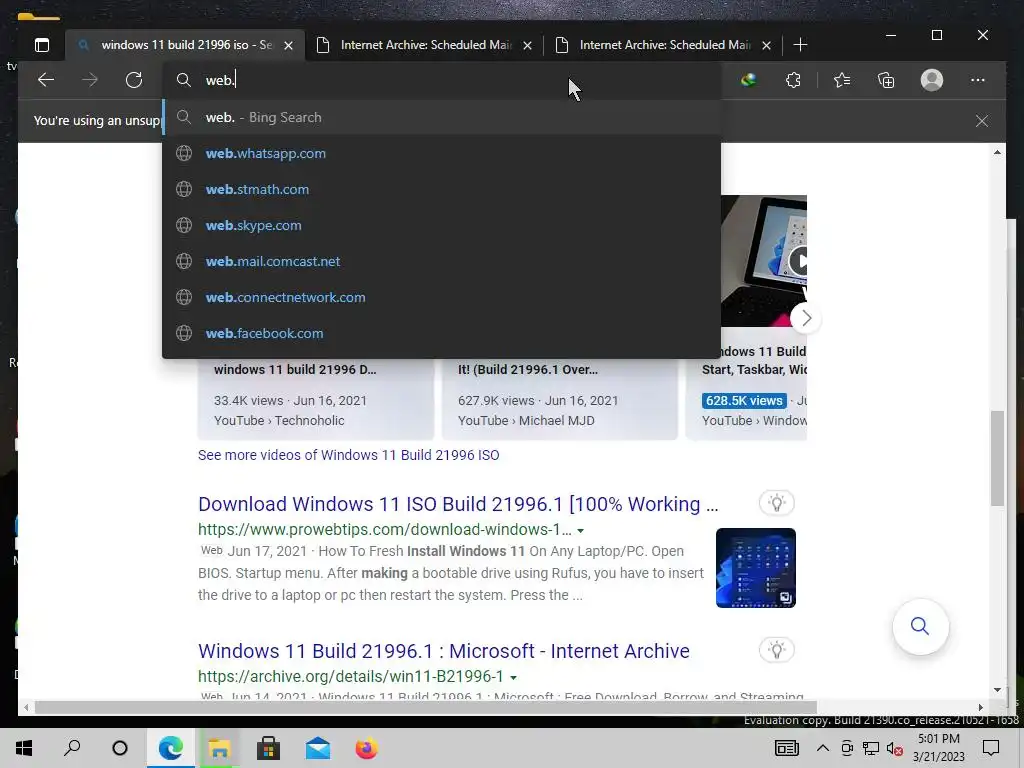Viewport: 1024px width, 768px height.
Task: Click the muted volume tray icon
Action: pyautogui.click(x=895, y=748)
